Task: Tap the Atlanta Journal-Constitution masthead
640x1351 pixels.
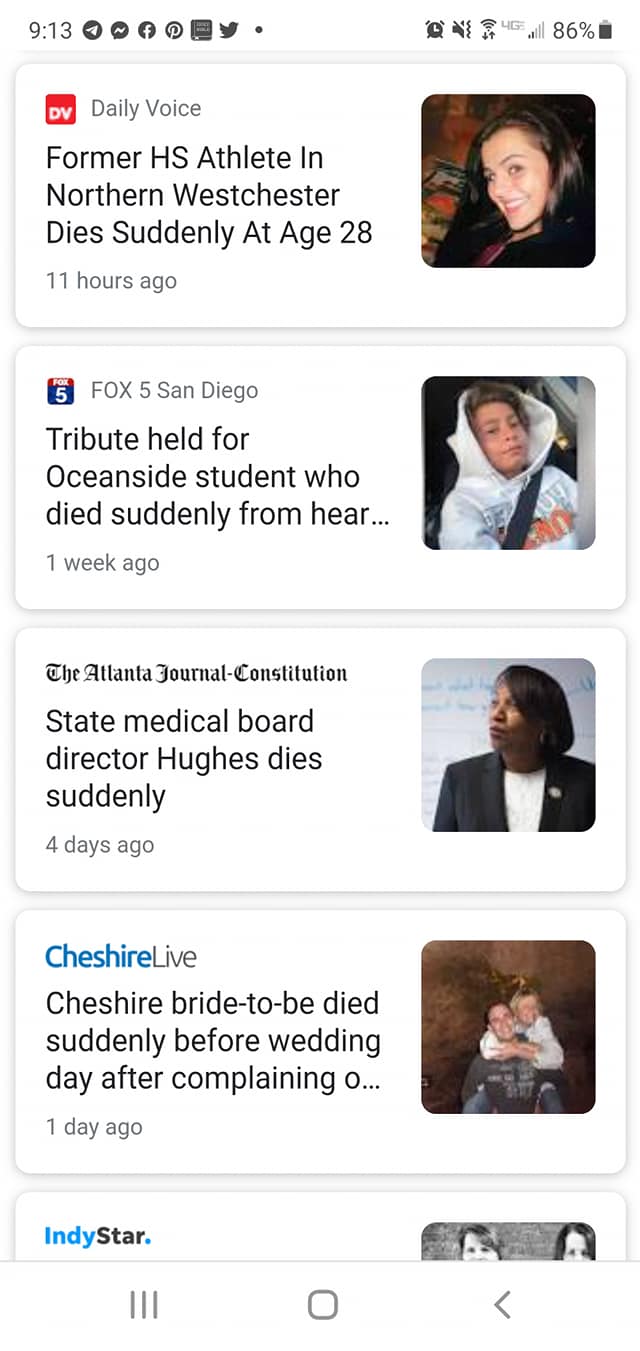Action: (x=196, y=673)
